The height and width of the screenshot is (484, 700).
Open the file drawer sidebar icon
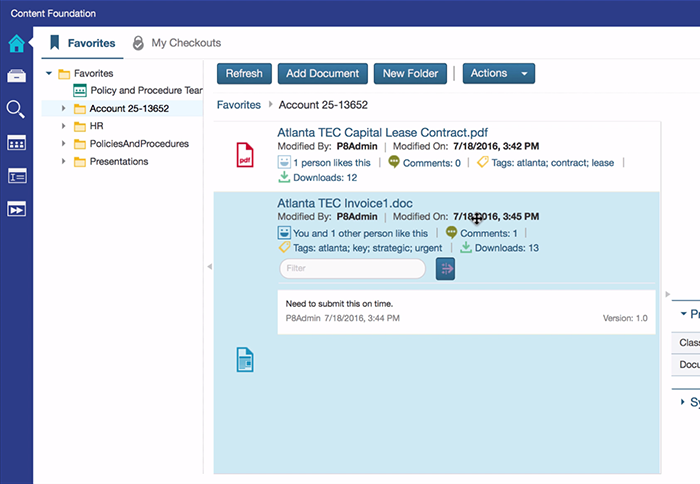[x=16, y=76]
